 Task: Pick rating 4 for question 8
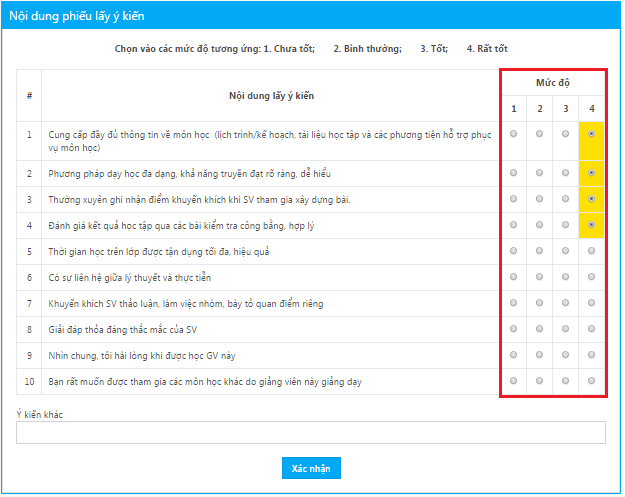point(592,329)
